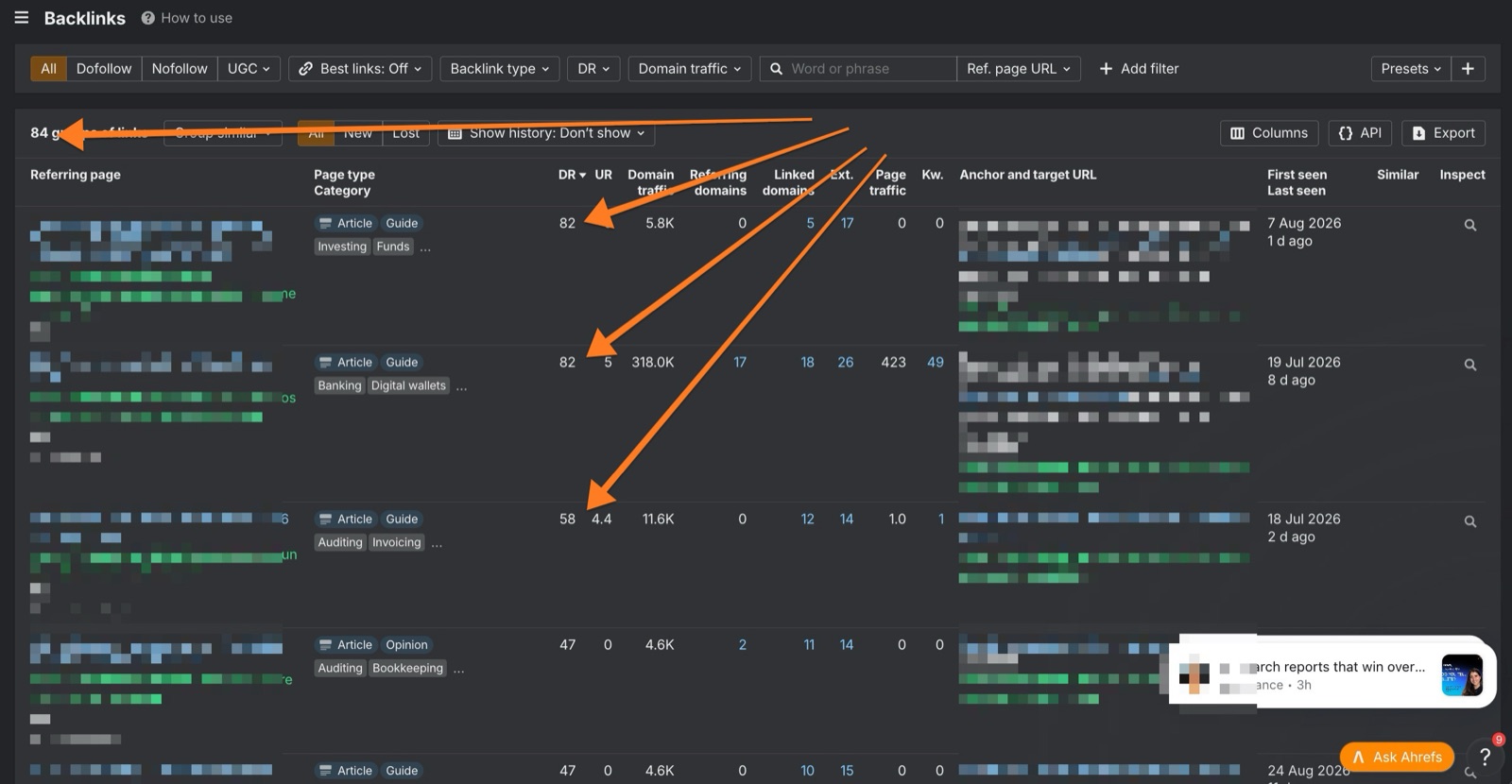Open the help question mark button

(x=1485, y=757)
